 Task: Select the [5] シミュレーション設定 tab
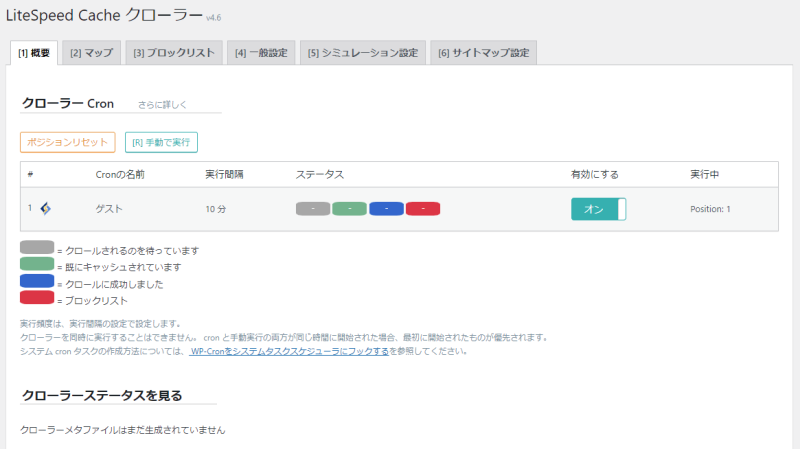coord(363,53)
